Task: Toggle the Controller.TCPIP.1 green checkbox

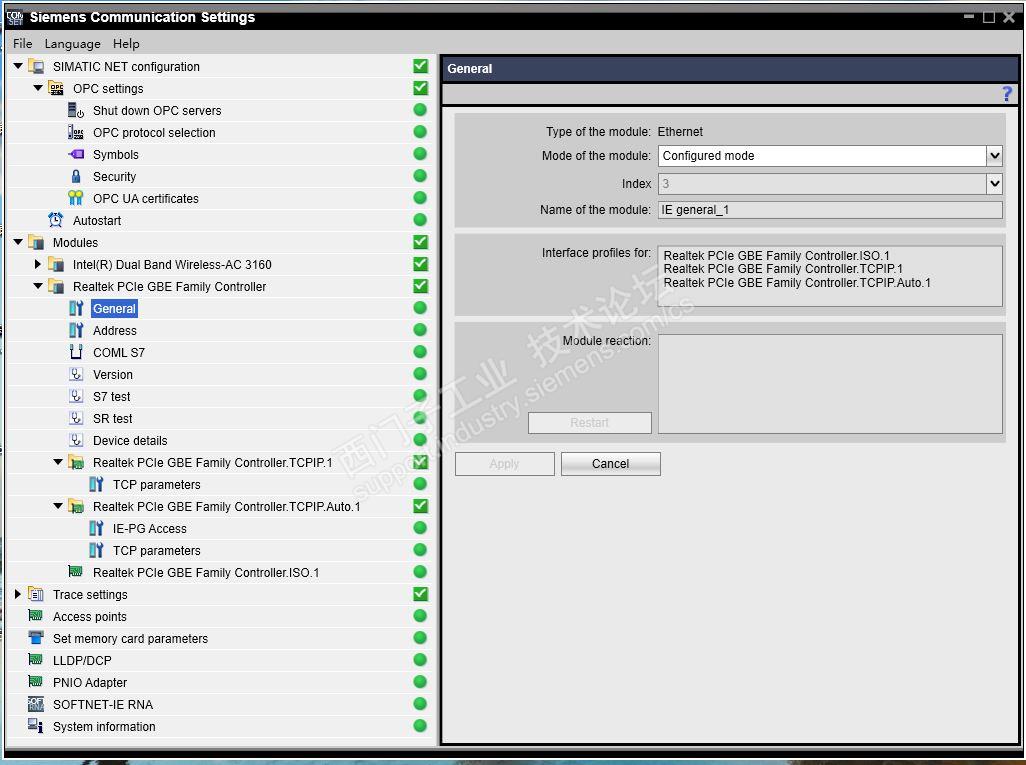Action: pos(420,462)
